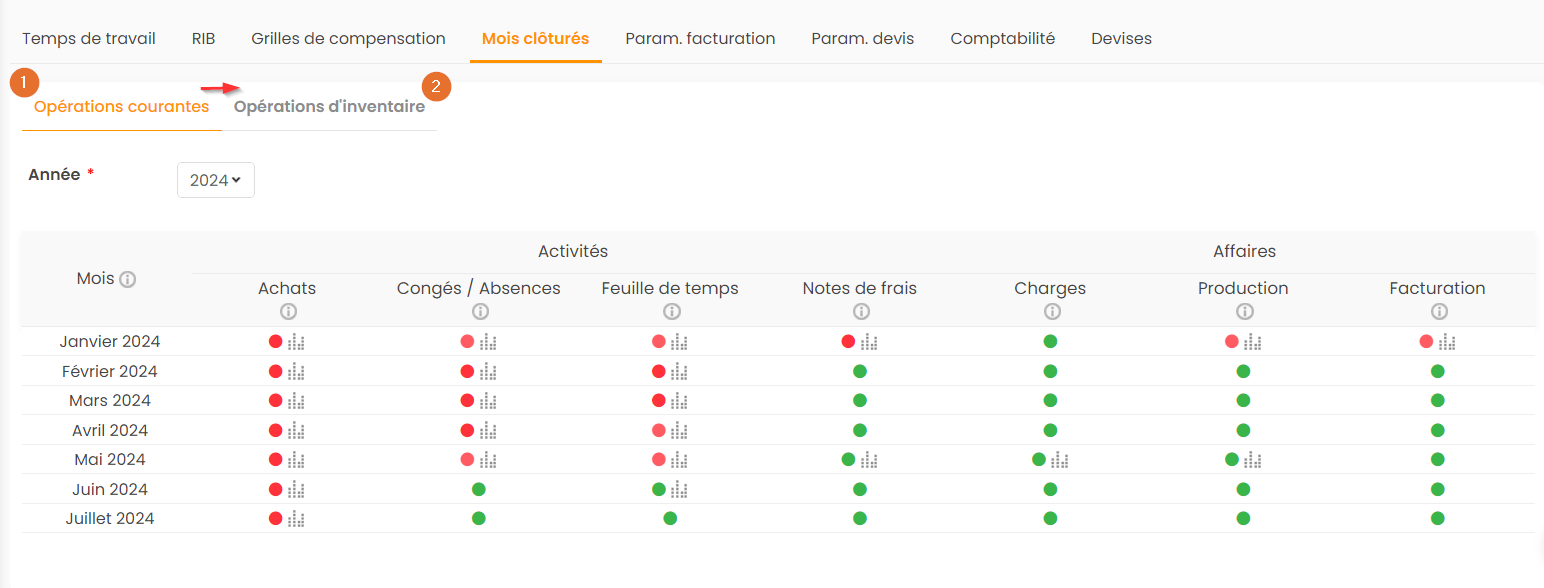Click info icon under Achats column

pyautogui.click(x=288, y=311)
